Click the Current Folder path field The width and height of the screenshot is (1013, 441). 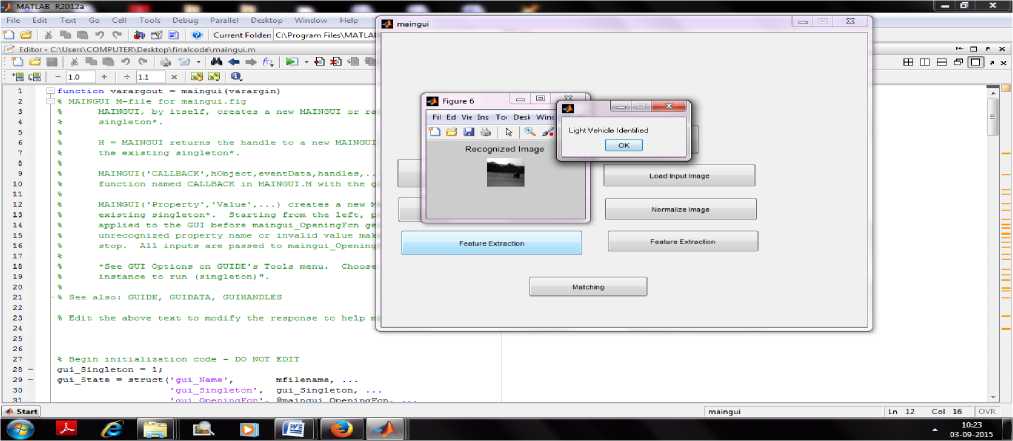(x=326, y=36)
